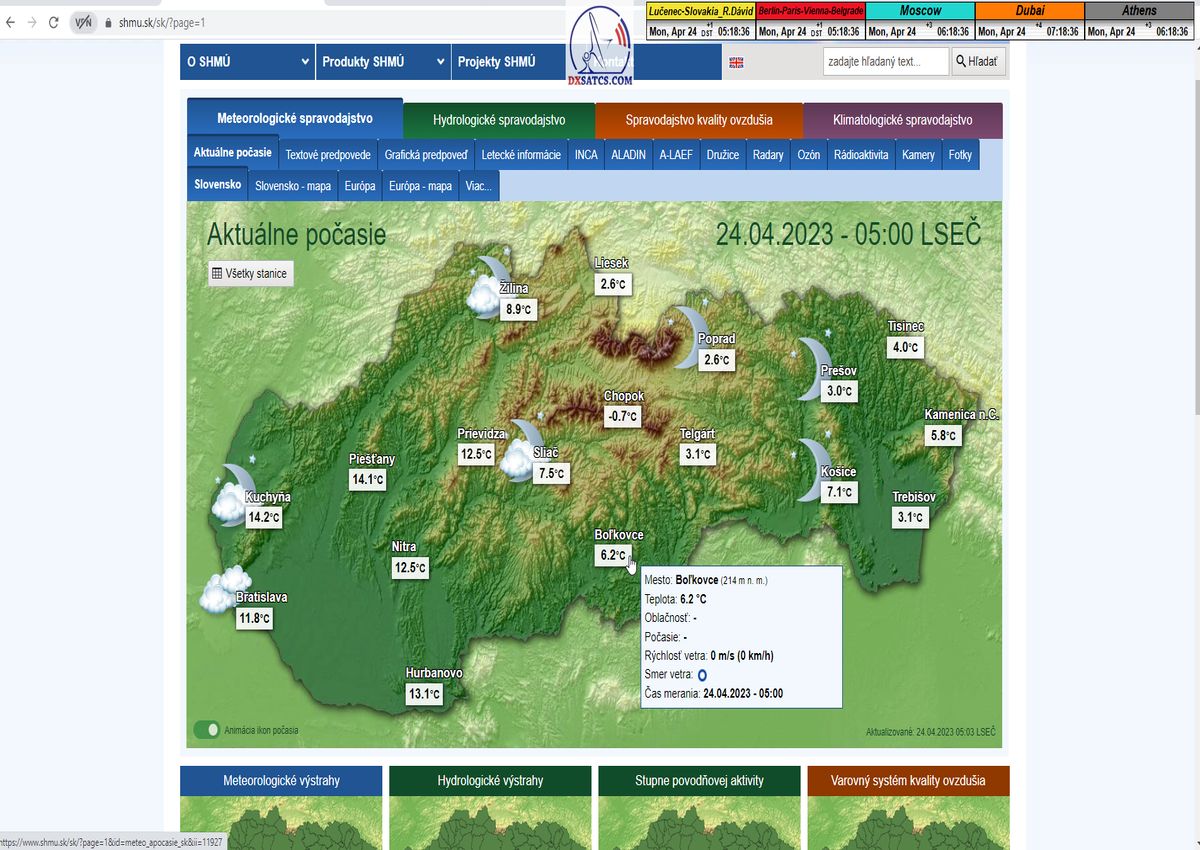Click the Poprad crescent moon icon
Image resolution: width=1200 pixels, height=850 pixels.
coord(688,335)
